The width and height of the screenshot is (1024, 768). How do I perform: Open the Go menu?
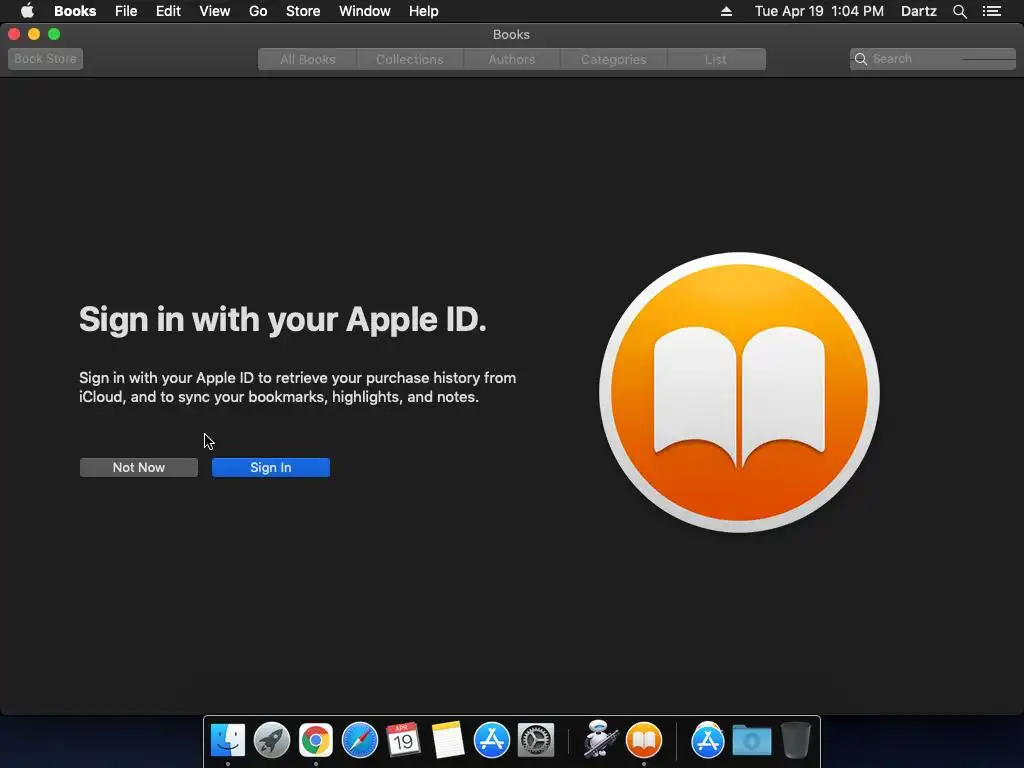click(258, 11)
